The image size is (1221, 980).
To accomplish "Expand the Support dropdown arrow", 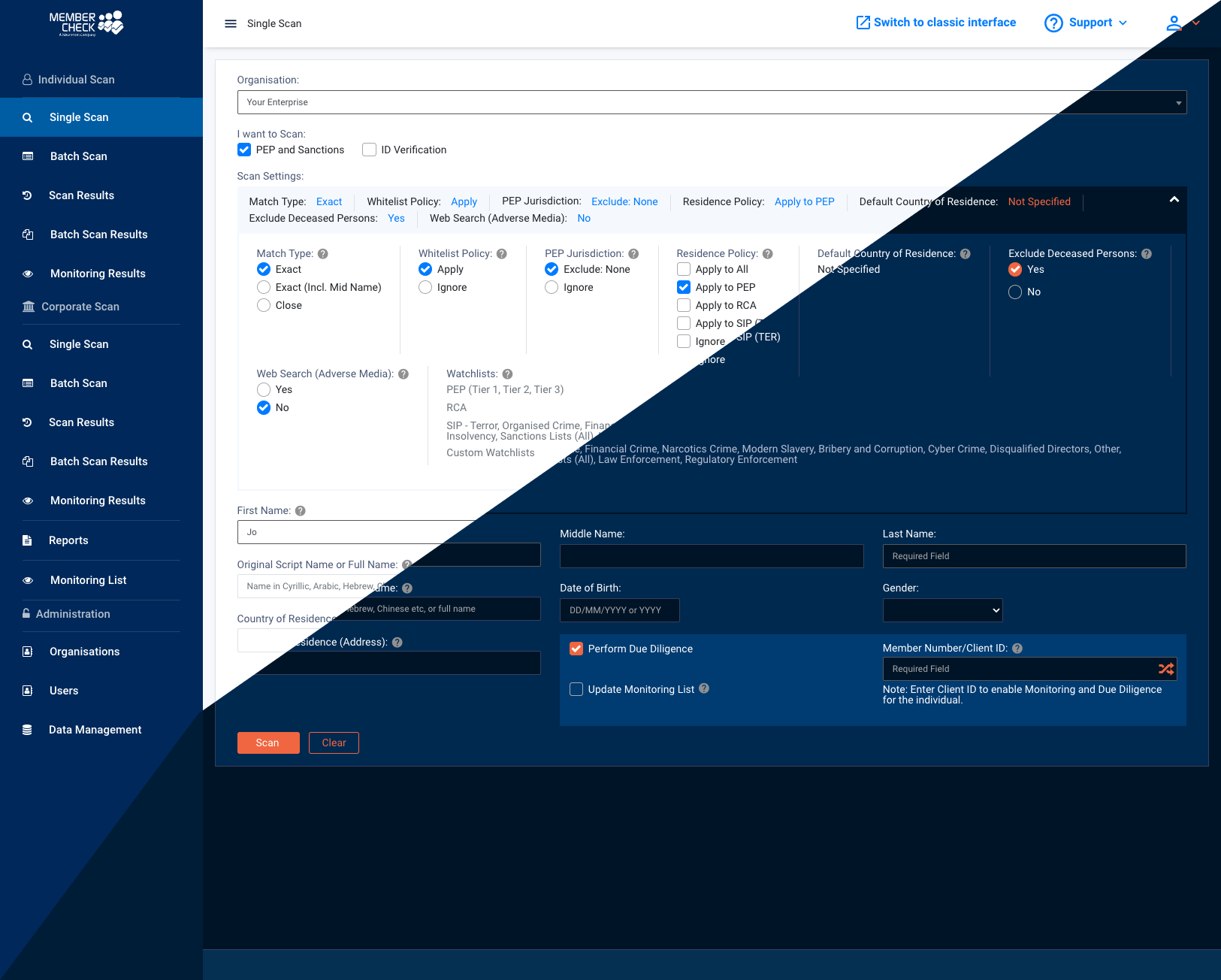I will (1123, 23).
